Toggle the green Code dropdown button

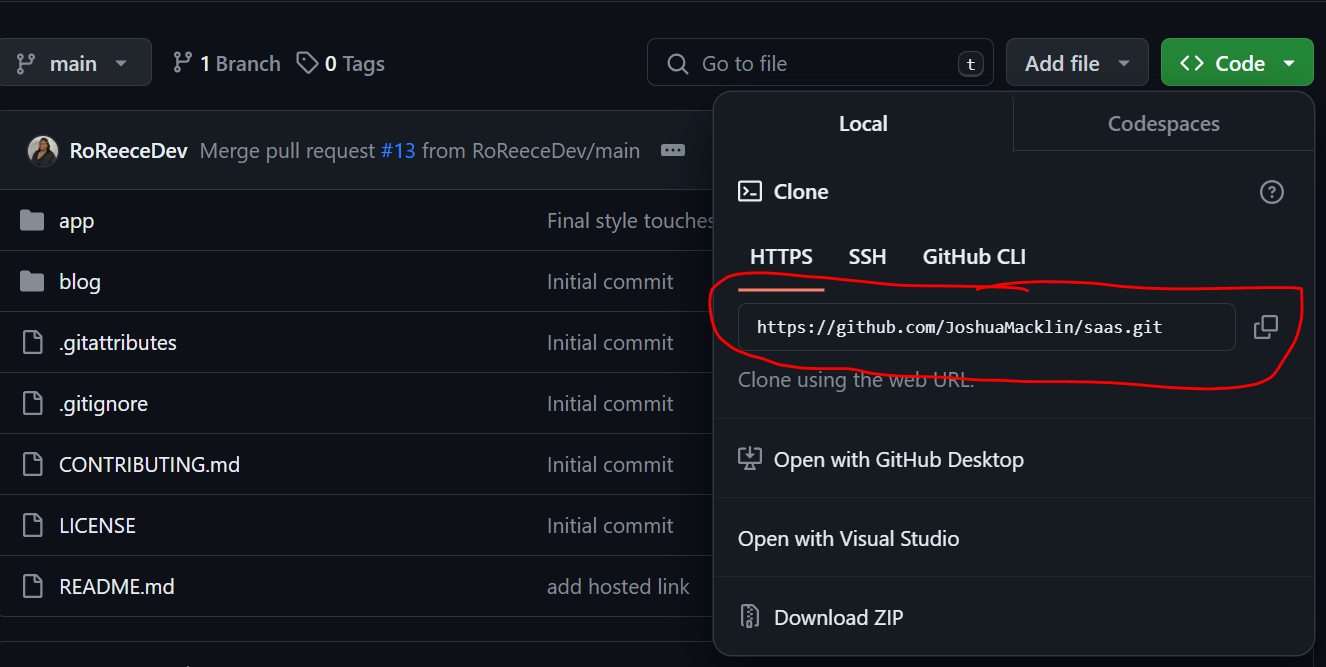tap(1237, 63)
